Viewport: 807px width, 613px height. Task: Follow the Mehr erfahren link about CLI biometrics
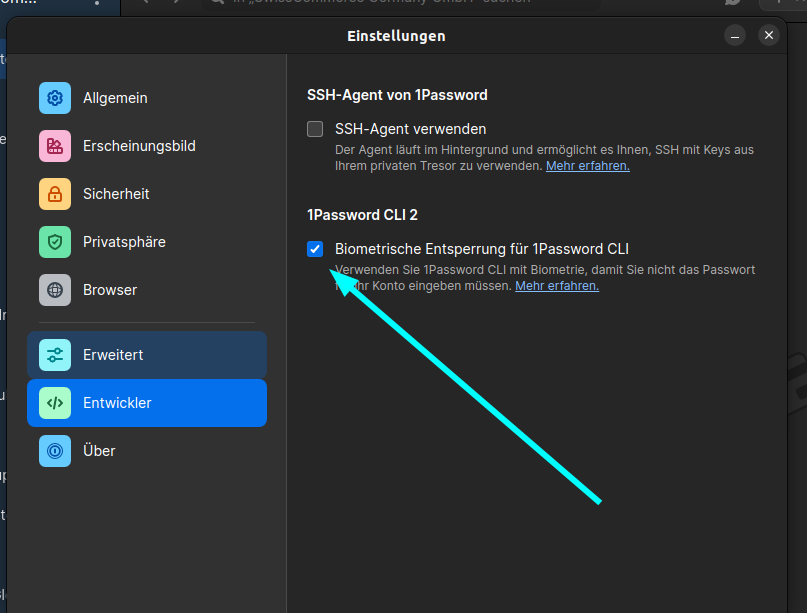point(557,286)
